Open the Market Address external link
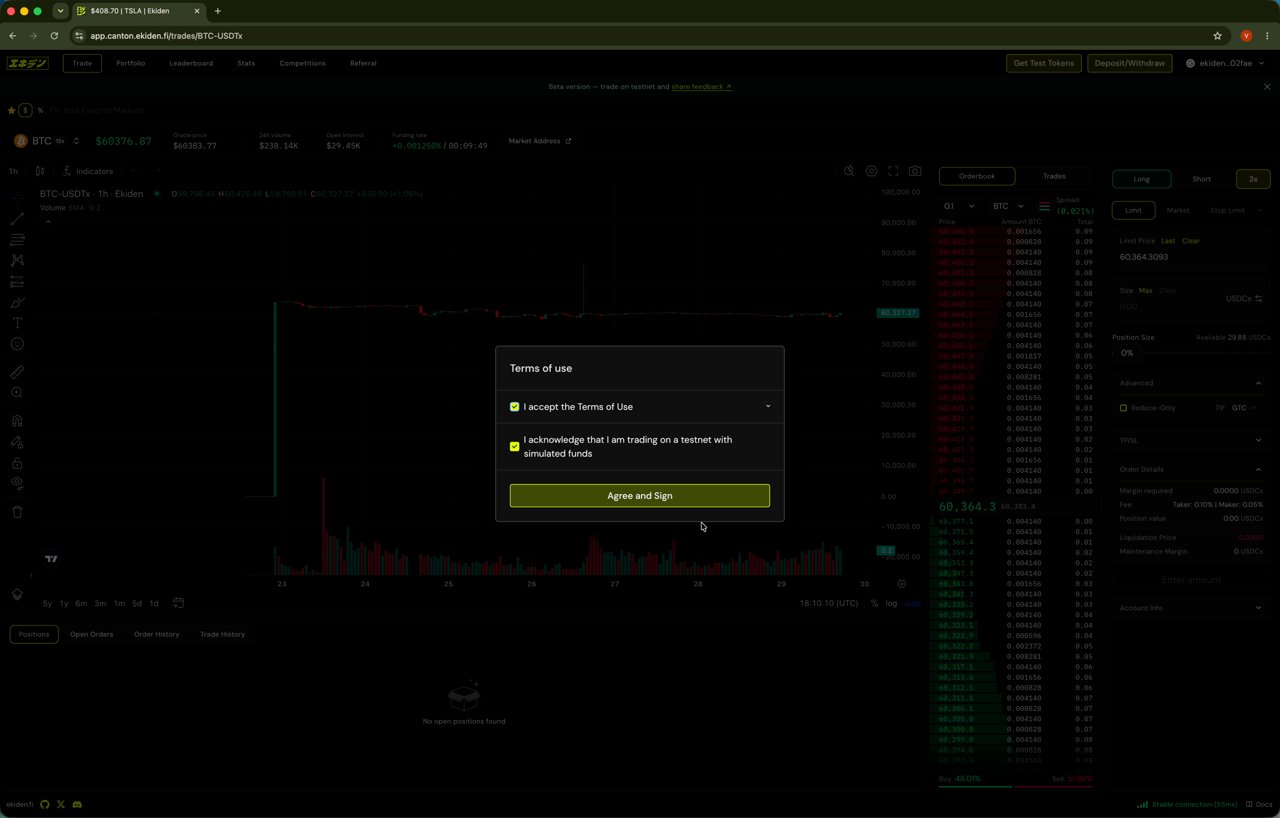Viewport: 1280px width, 818px height. 540,141
